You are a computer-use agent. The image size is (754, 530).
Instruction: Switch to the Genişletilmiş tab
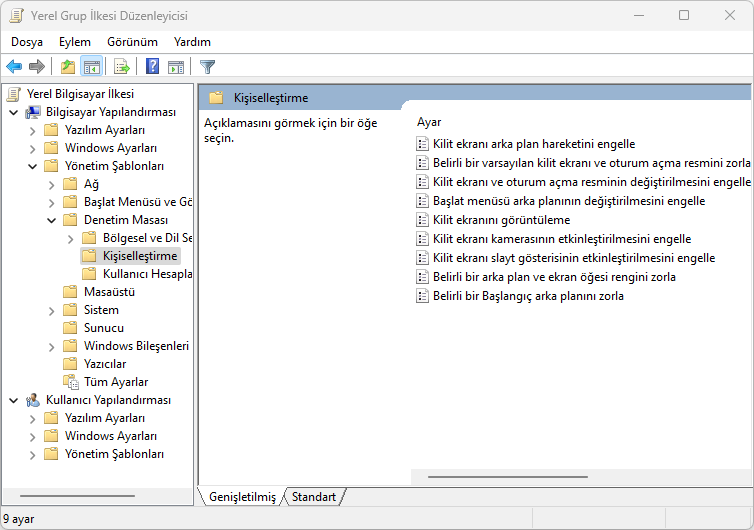(x=242, y=497)
